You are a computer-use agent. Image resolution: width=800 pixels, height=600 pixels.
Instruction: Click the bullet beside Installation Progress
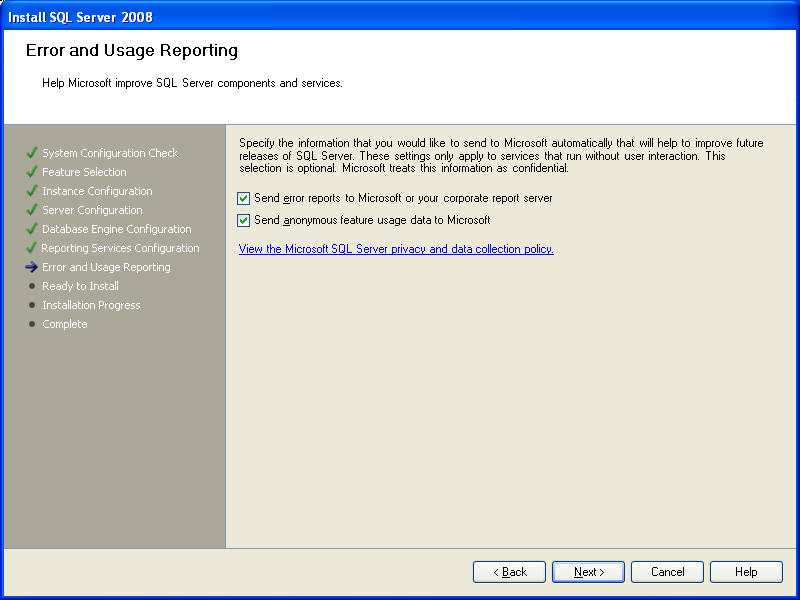[32, 305]
